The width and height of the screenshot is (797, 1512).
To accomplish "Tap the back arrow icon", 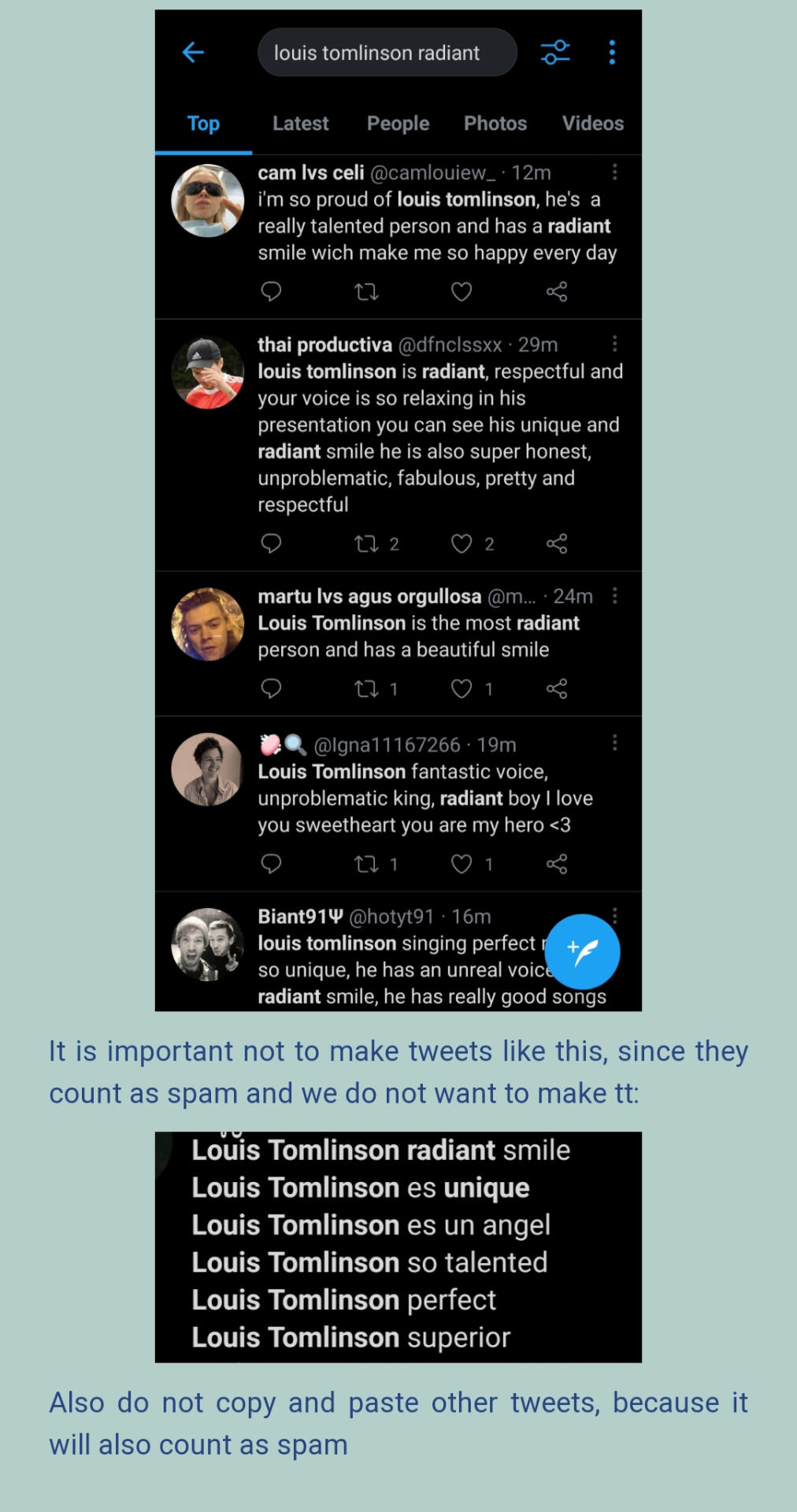I will pos(193,53).
